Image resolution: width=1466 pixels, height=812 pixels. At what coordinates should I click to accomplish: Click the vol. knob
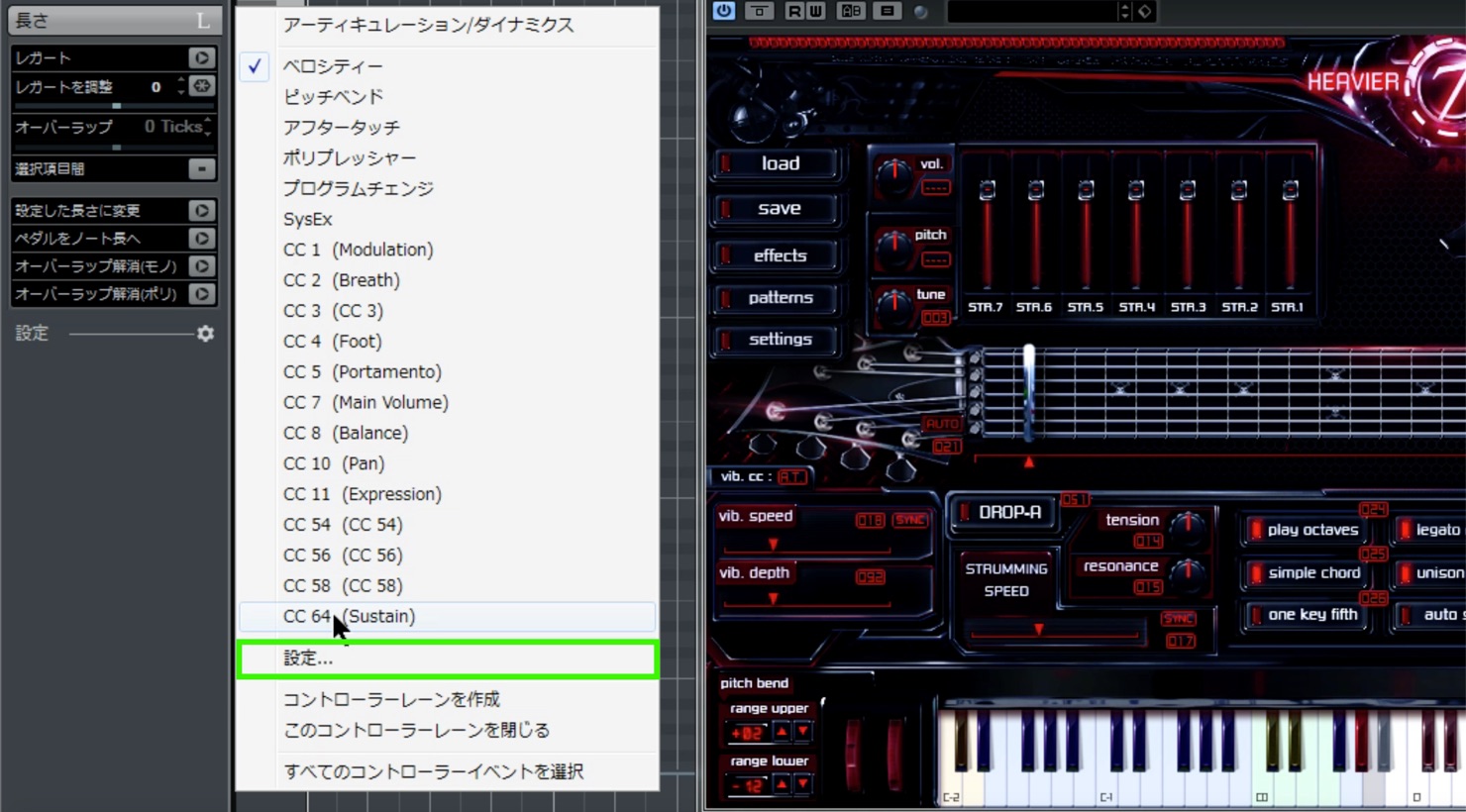[894, 175]
